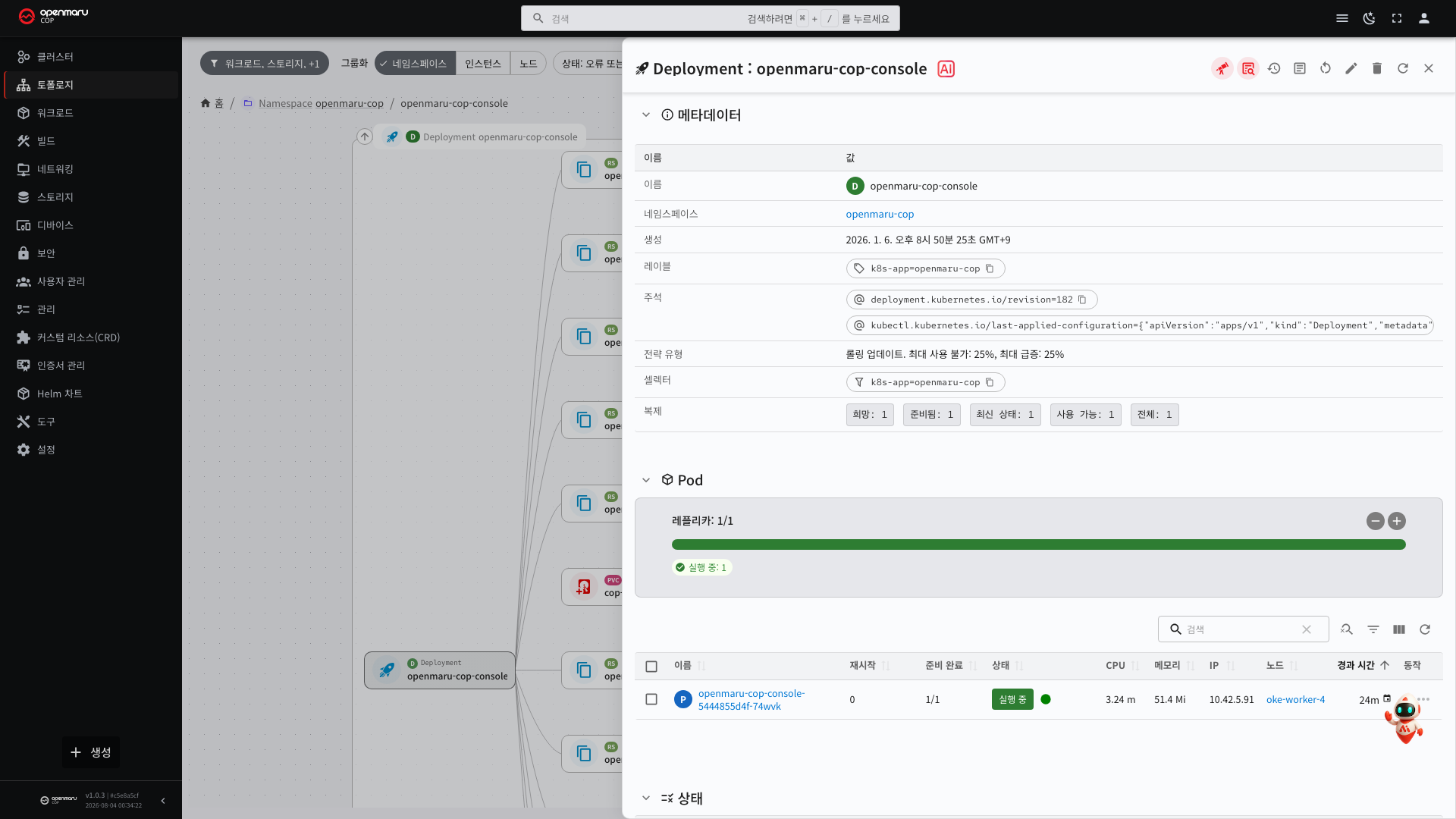Open the openmaru-cop namespace link in metadata
Image resolution: width=1456 pixels, height=819 pixels.
click(x=880, y=215)
